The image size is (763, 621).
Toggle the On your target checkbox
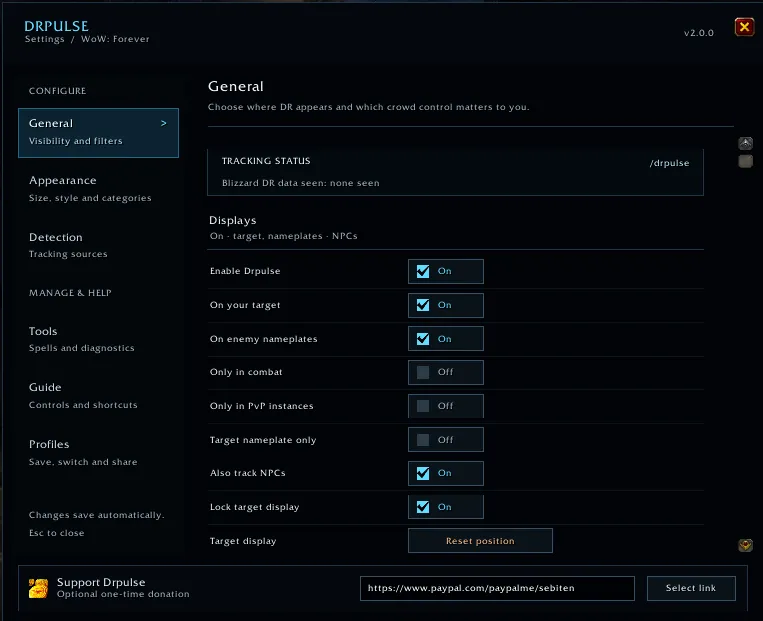click(x=423, y=305)
